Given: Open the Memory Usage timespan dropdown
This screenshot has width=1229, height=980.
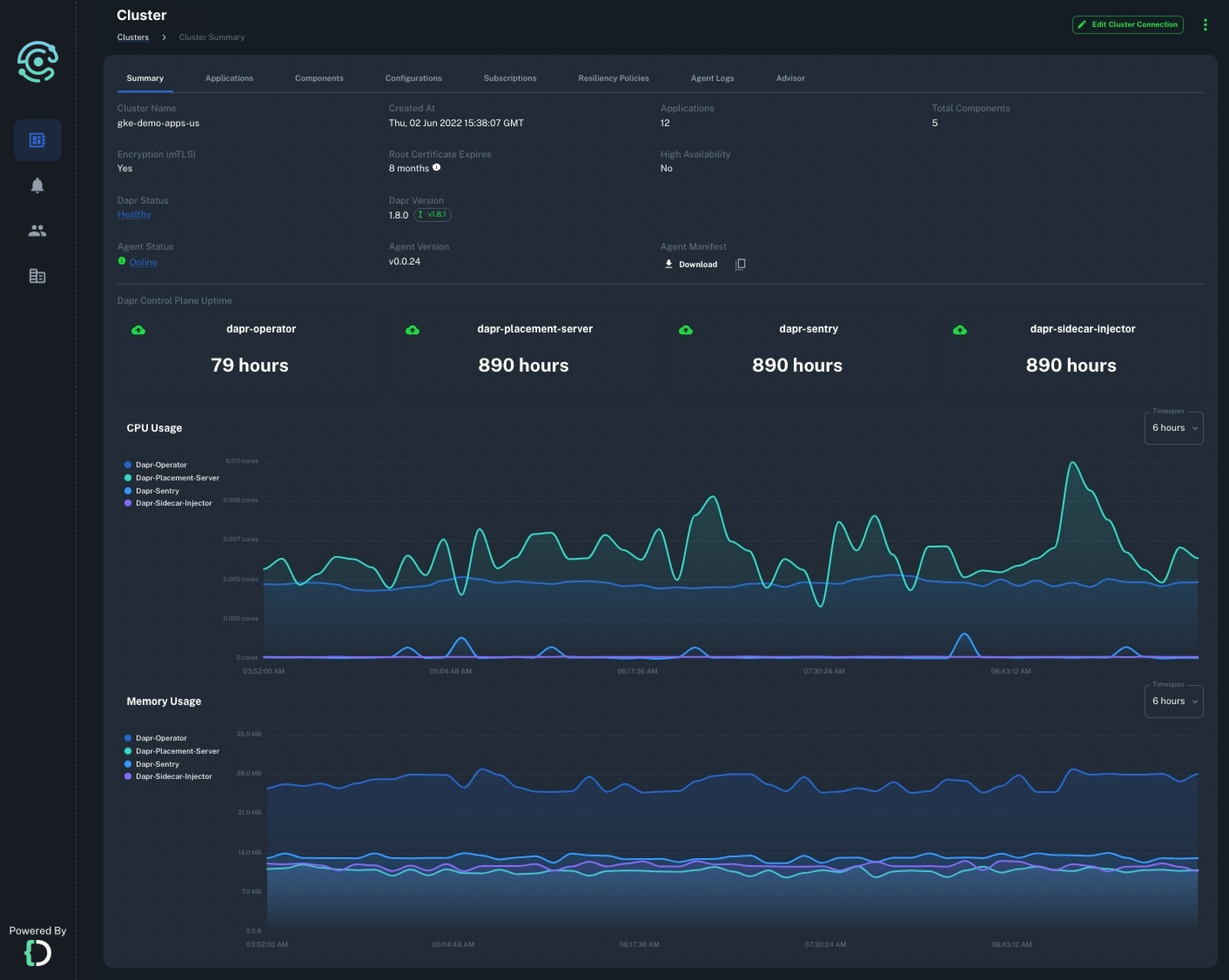Looking at the screenshot, I should (1174, 701).
